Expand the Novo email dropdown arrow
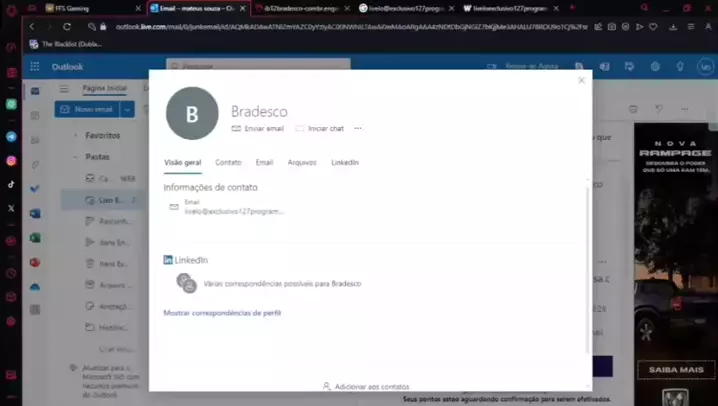Viewport: 718px width, 406px height. pos(127,109)
